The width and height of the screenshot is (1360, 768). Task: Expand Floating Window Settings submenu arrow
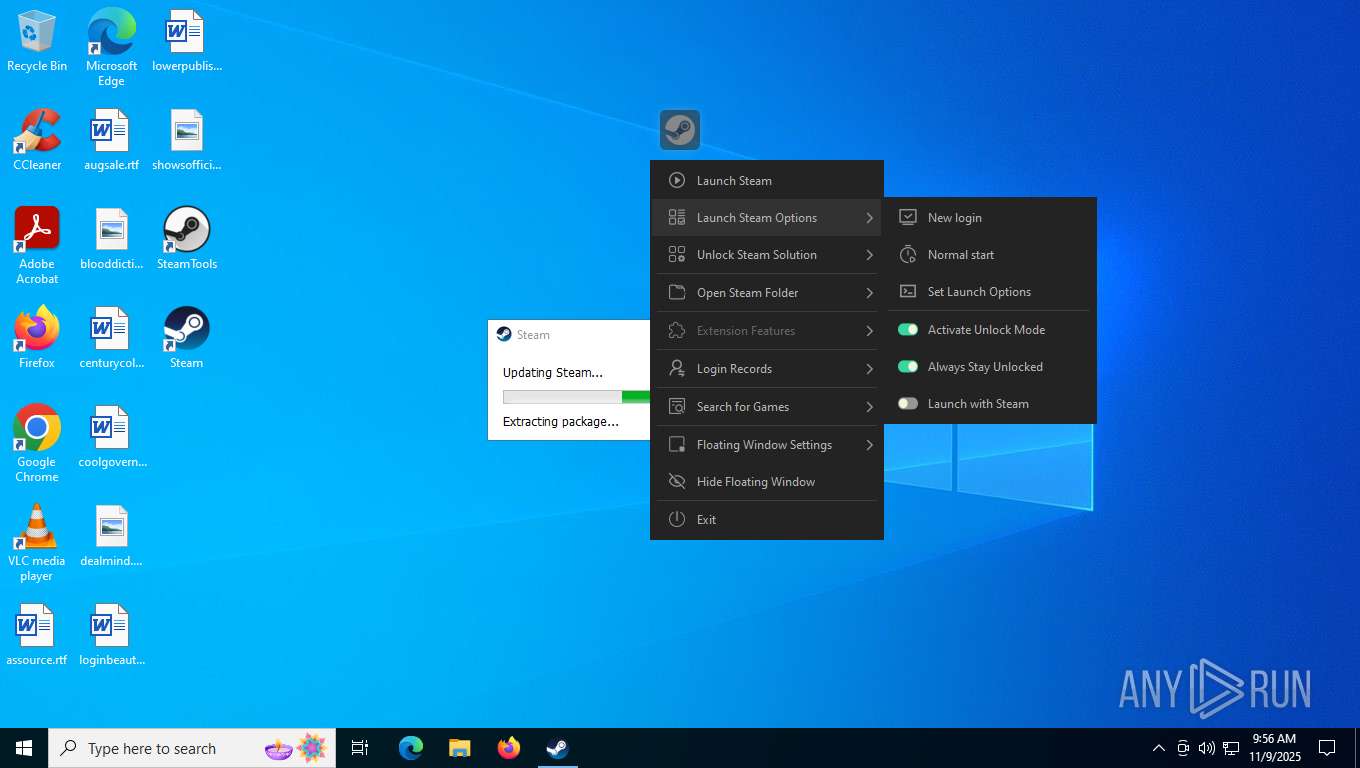click(x=869, y=445)
